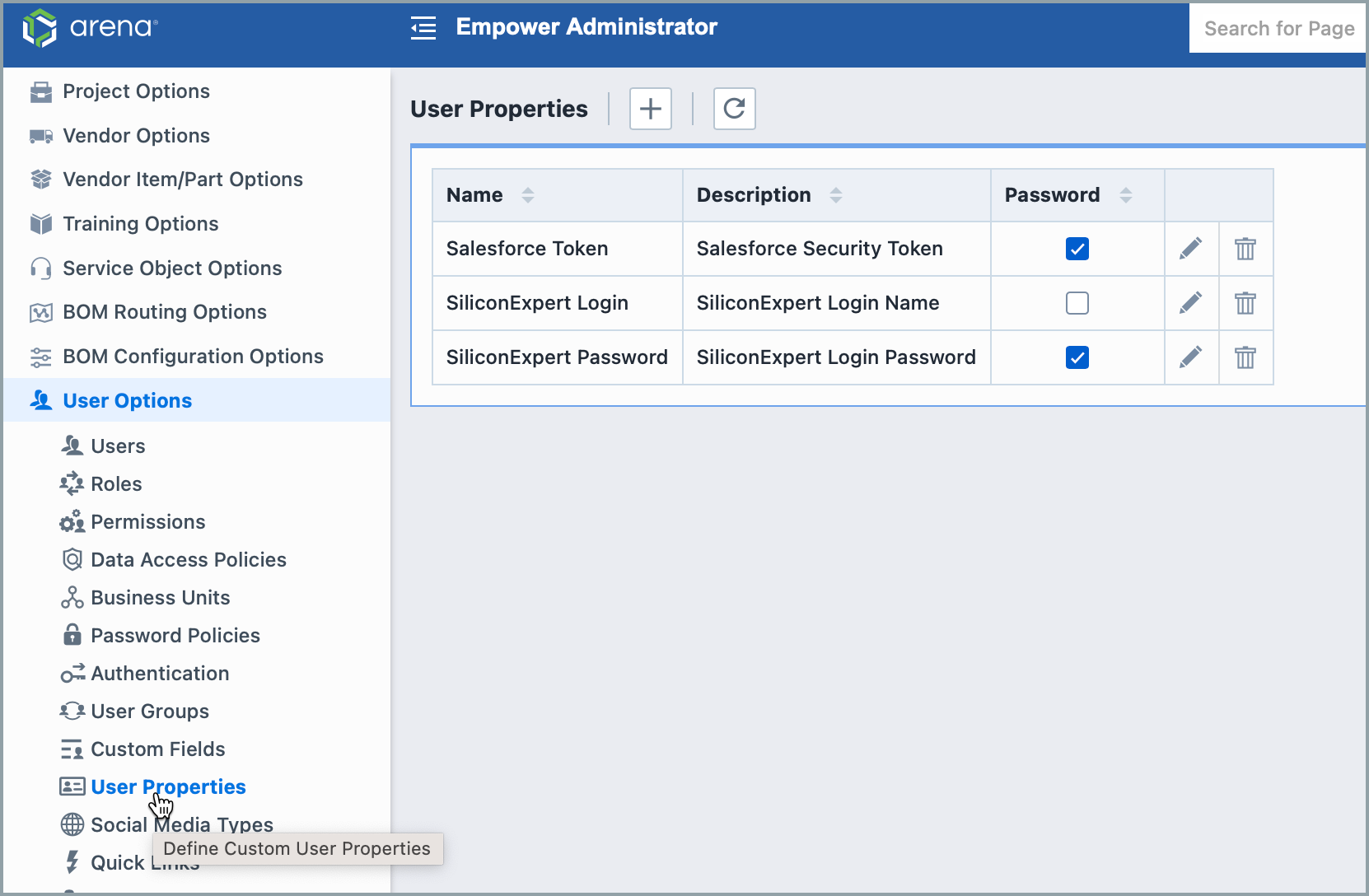Enable Password for SiliconExpert Login

[1077, 303]
